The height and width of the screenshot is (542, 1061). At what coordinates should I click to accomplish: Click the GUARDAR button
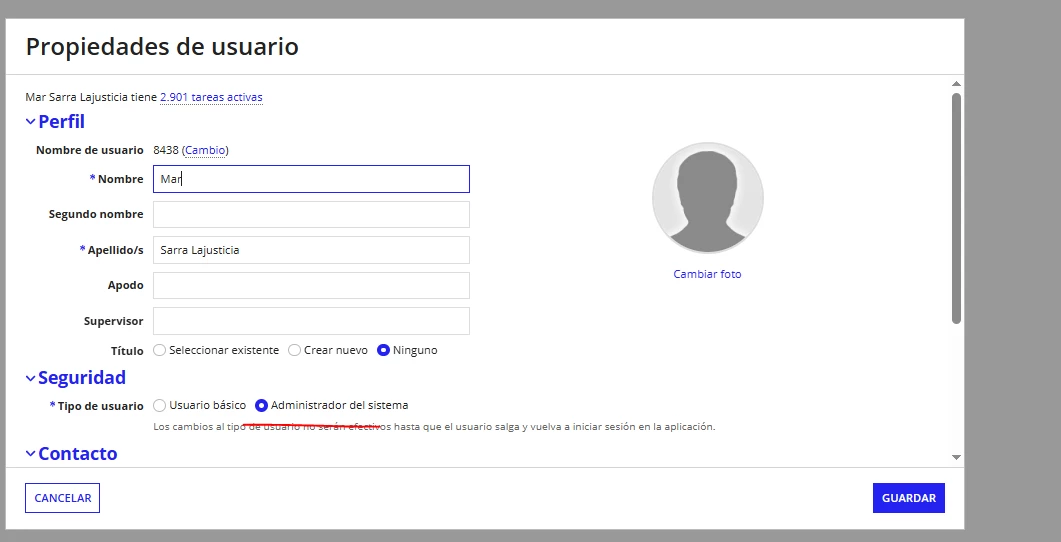(909, 498)
